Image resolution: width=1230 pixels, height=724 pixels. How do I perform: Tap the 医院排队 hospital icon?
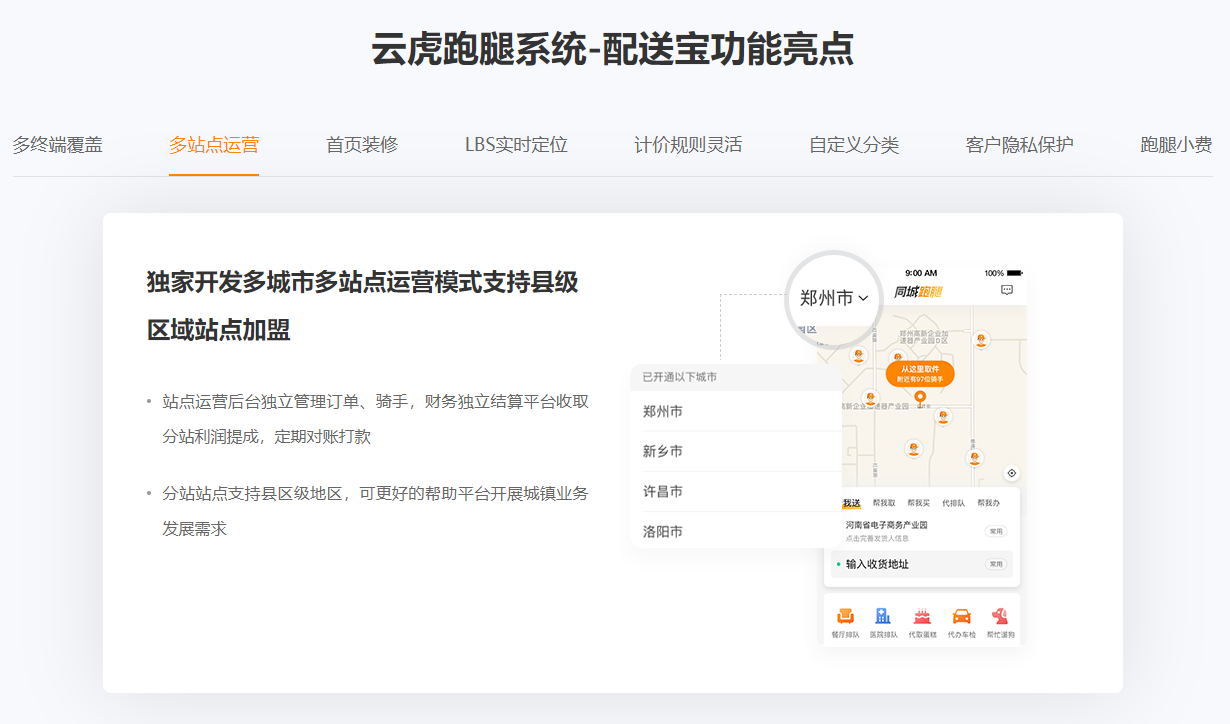883,617
